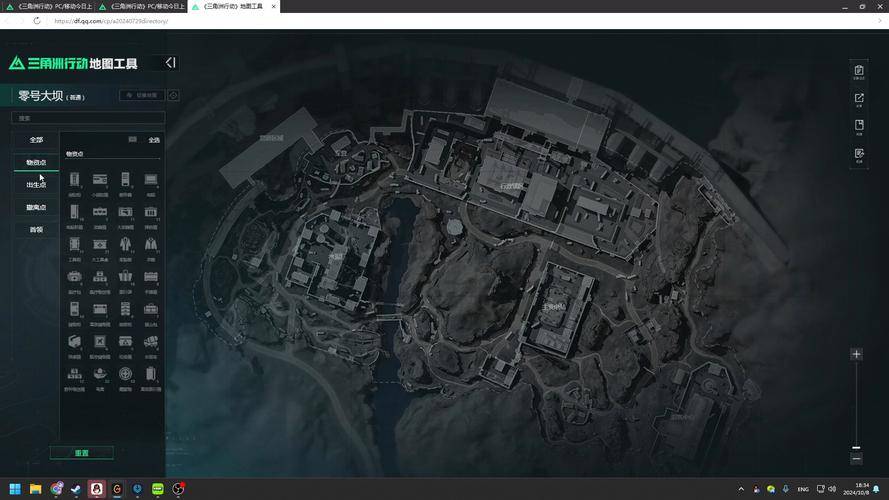The height and width of the screenshot is (500, 889).
Task: Click the edit note icon in right toolbar
Action: tap(859, 154)
